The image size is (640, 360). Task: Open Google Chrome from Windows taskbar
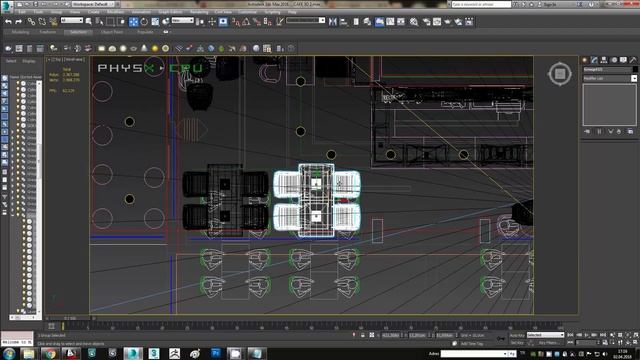pos(50,353)
